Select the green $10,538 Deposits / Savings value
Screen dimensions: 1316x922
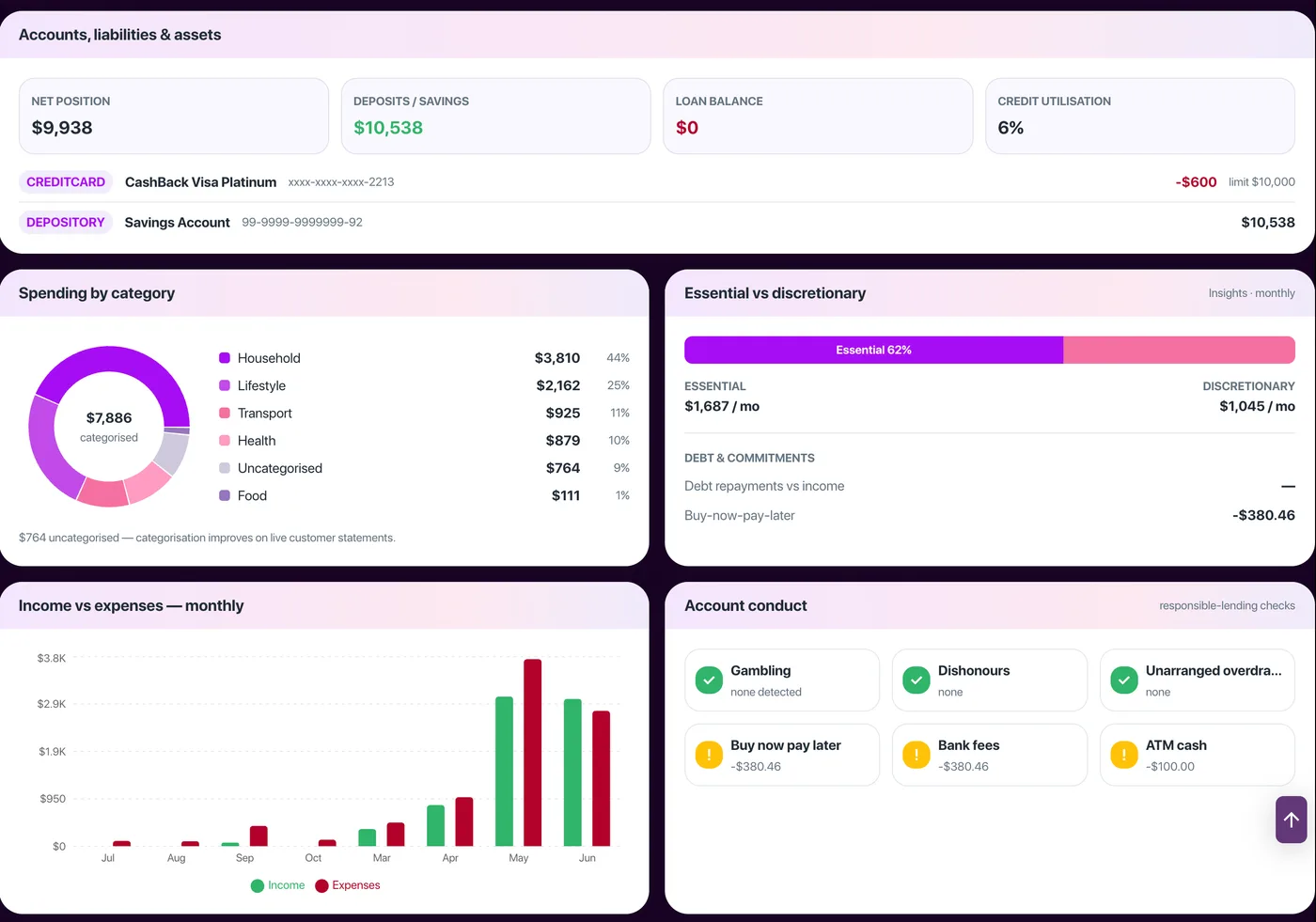pyautogui.click(x=388, y=128)
